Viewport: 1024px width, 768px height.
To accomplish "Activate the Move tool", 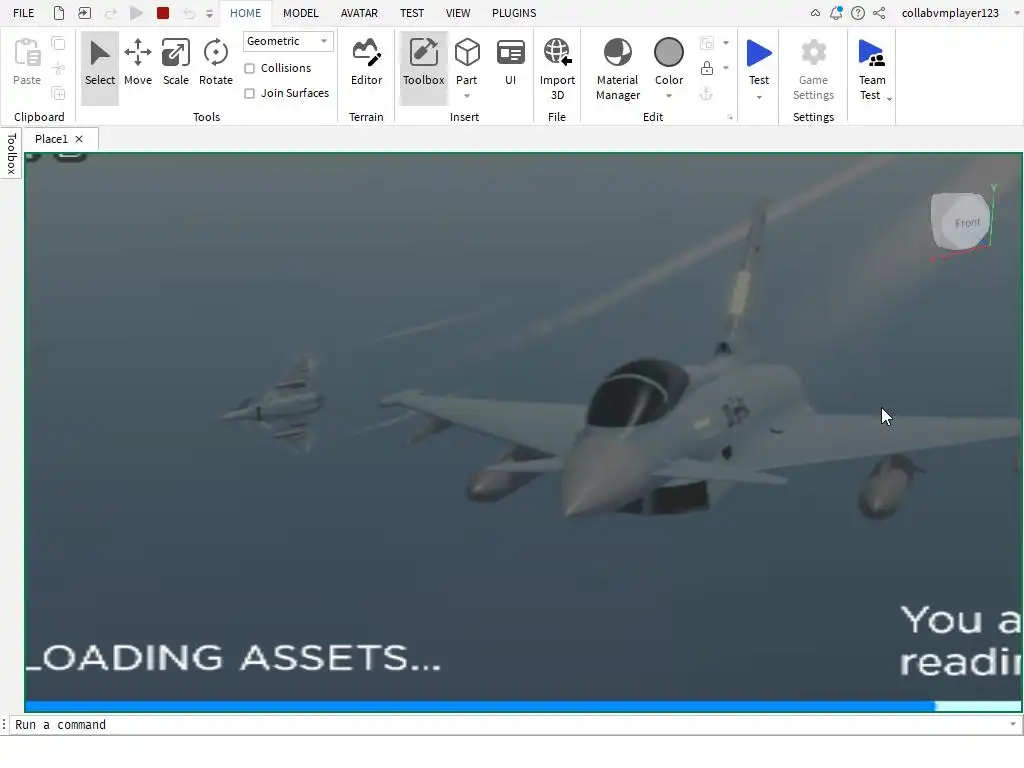I will click(138, 63).
